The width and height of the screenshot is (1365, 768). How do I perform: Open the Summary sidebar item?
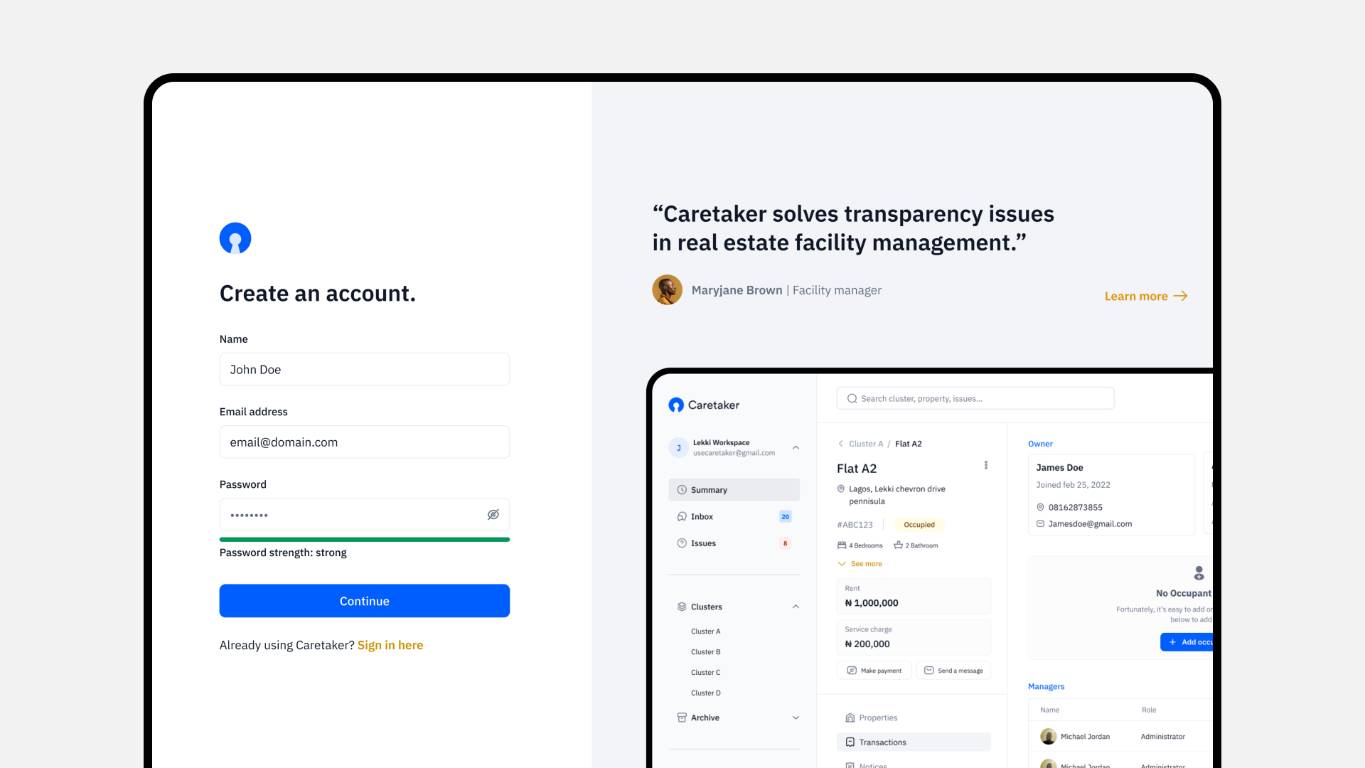(x=734, y=490)
